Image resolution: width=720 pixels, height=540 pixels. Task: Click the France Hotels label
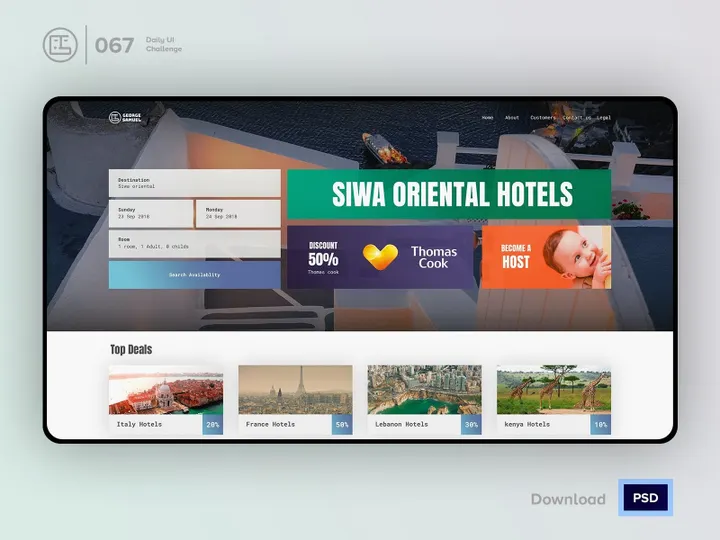tap(270, 424)
